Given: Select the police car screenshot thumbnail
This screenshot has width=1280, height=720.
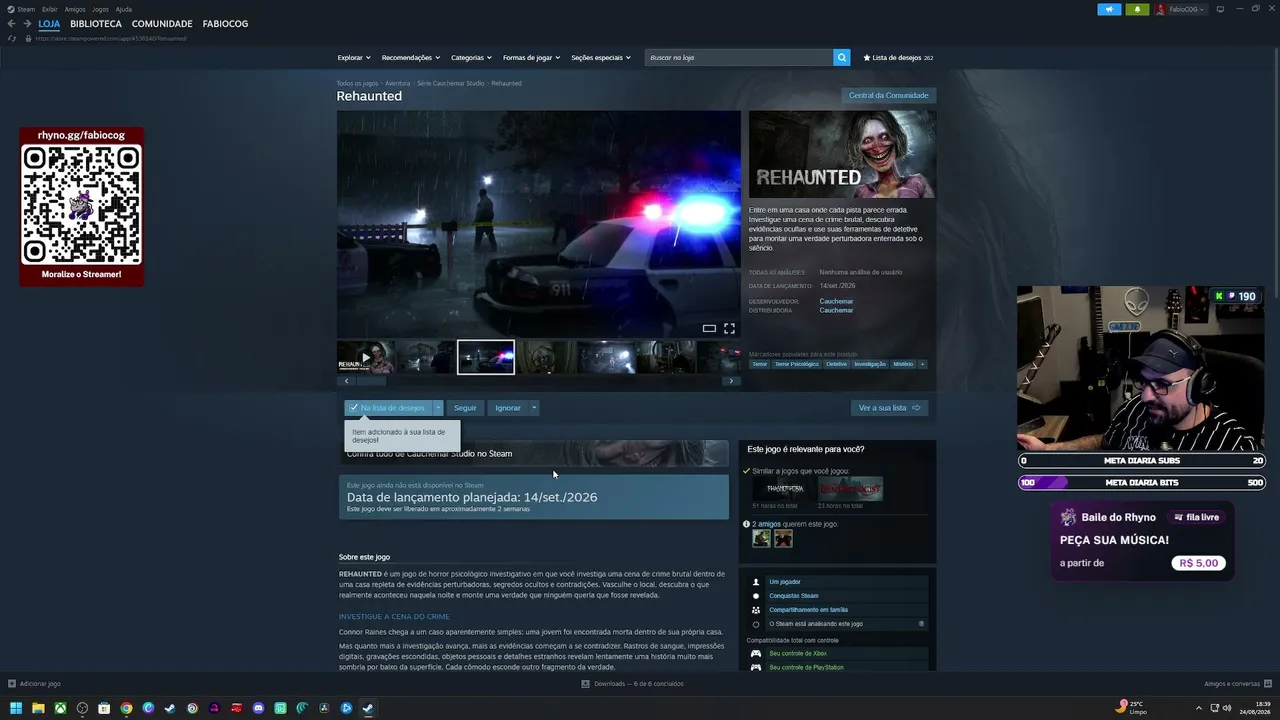Looking at the screenshot, I should (x=486, y=357).
